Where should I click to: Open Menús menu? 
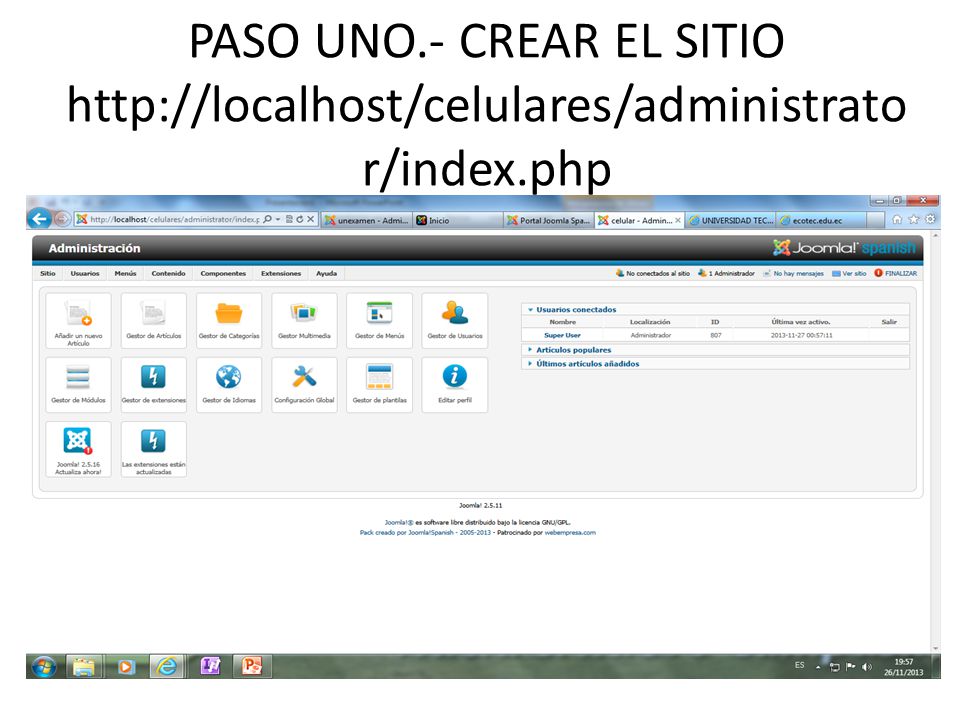coord(126,274)
